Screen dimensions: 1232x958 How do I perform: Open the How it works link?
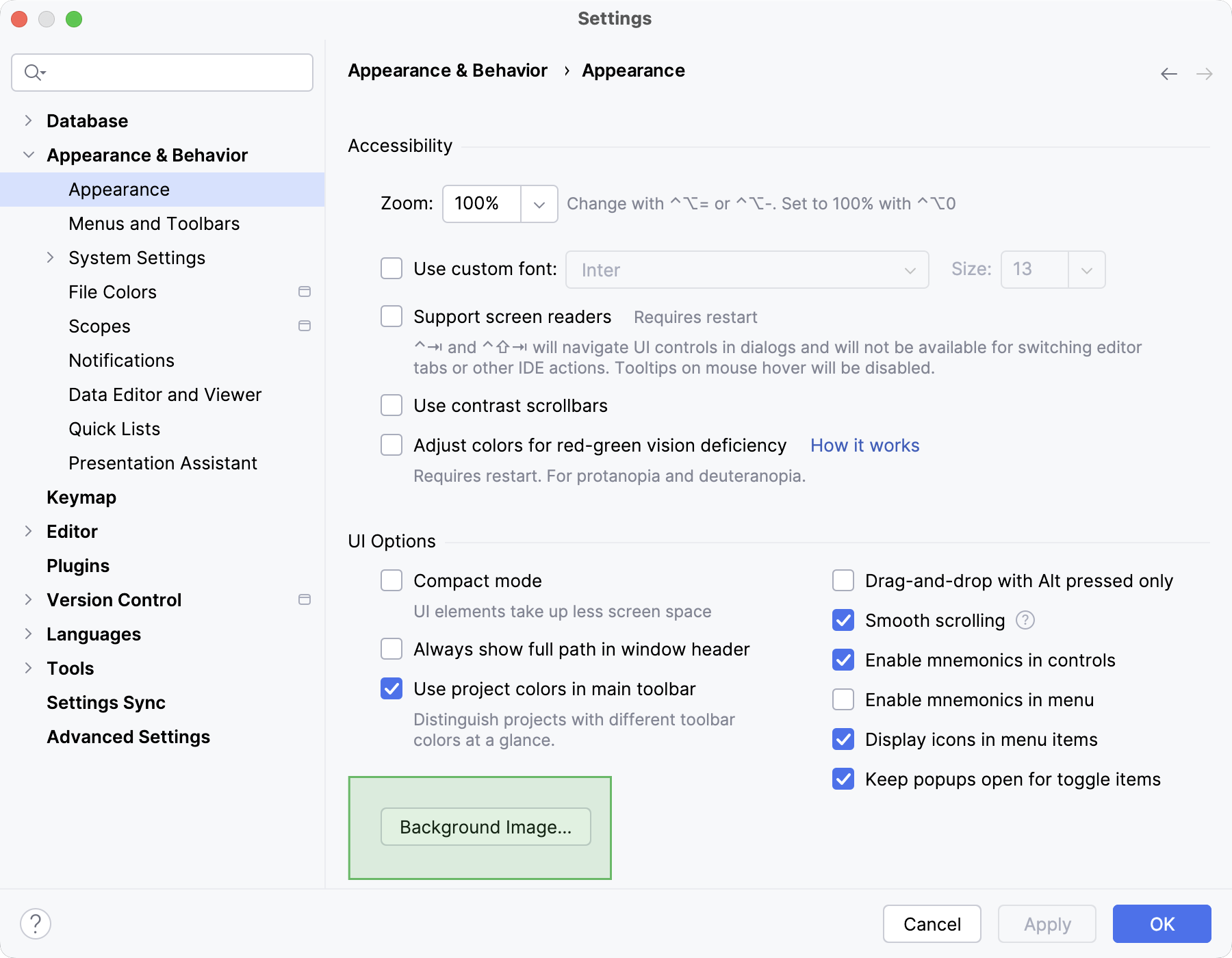coord(864,445)
